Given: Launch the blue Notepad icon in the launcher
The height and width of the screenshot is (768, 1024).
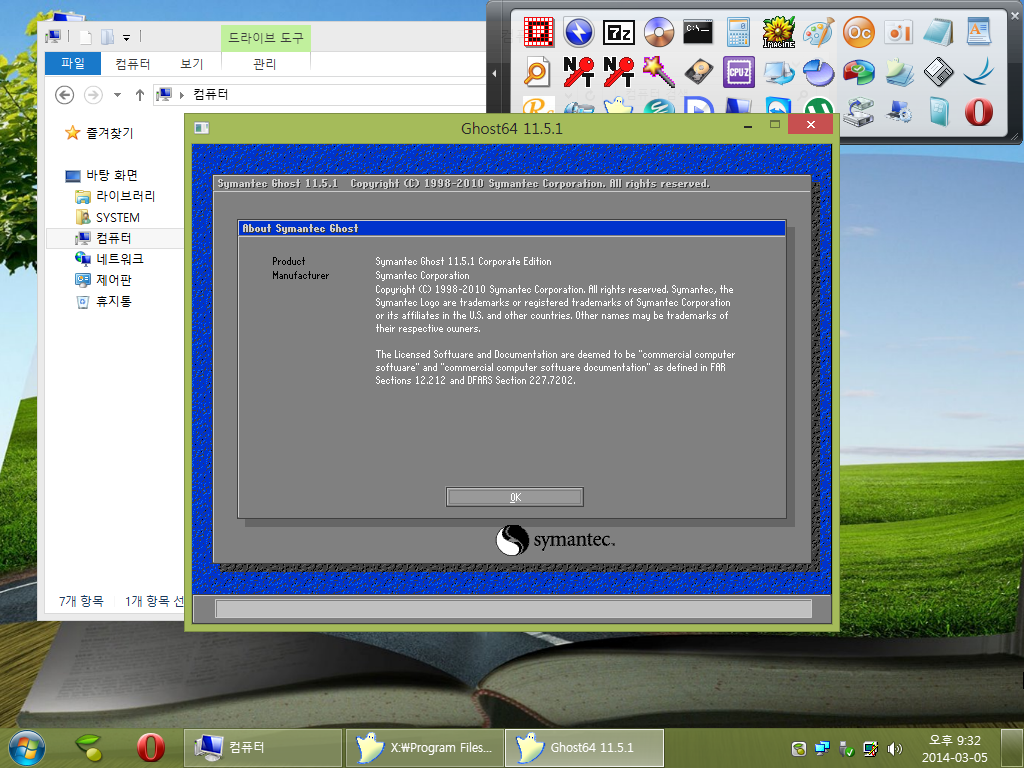Looking at the screenshot, I should point(938,32).
